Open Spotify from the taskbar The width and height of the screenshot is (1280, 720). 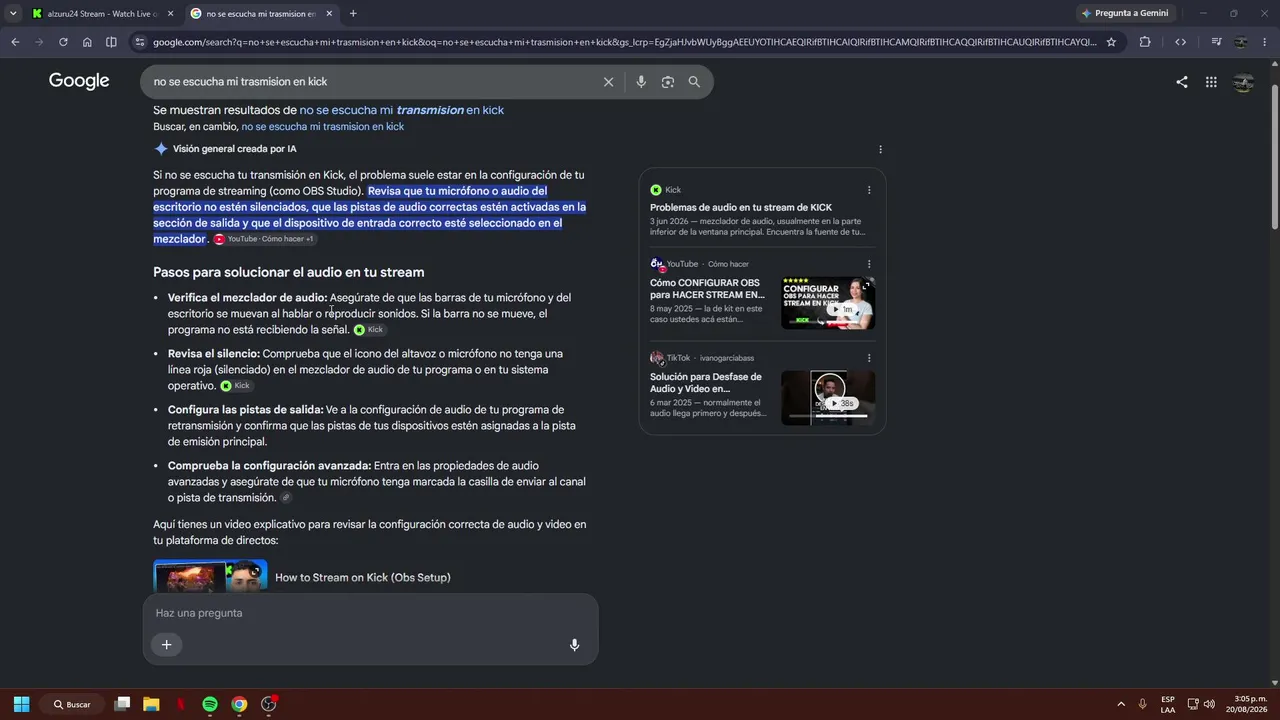coord(210,704)
